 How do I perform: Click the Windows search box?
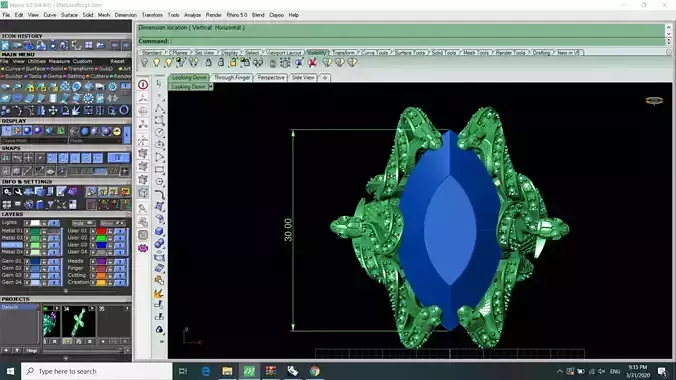pyautogui.click(x=97, y=371)
